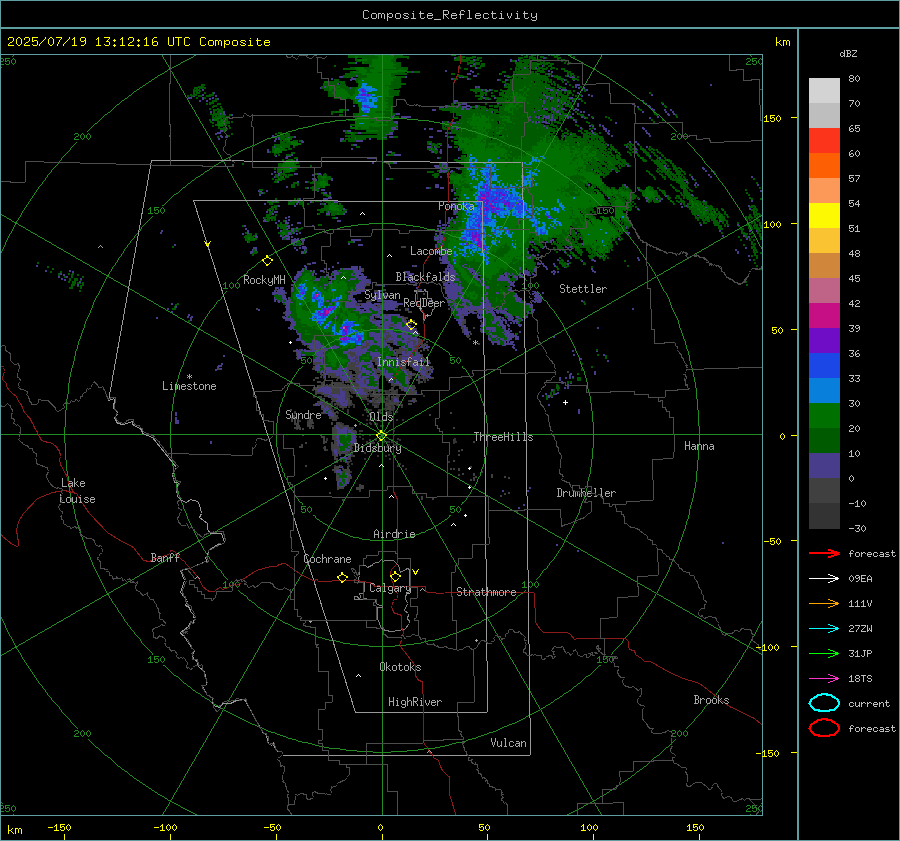Select the bright green 20-30 dBZ swatch
Image resolution: width=900 pixels, height=841 pixels.
coord(824,416)
